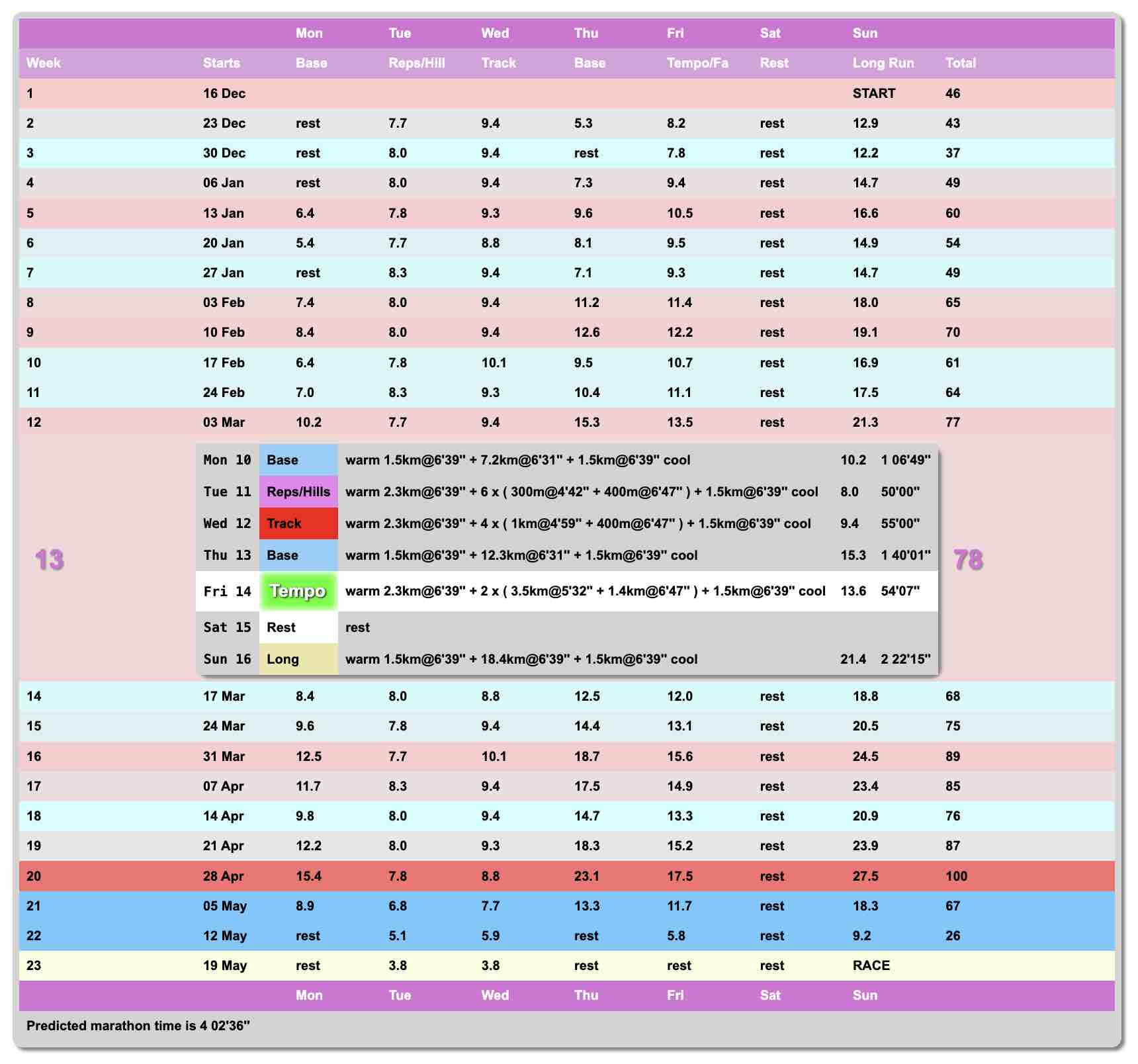The image size is (1138, 1064).
Task: Click total 89 for week 16
Action: [x=953, y=756]
